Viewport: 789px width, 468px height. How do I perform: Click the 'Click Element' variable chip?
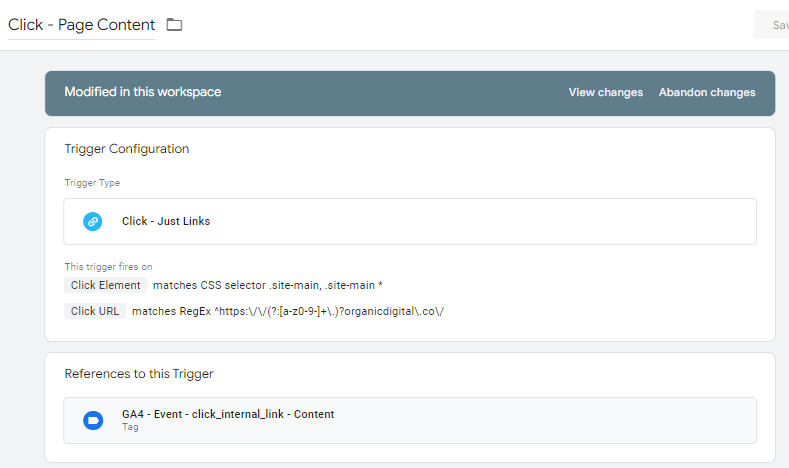(x=106, y=285)
